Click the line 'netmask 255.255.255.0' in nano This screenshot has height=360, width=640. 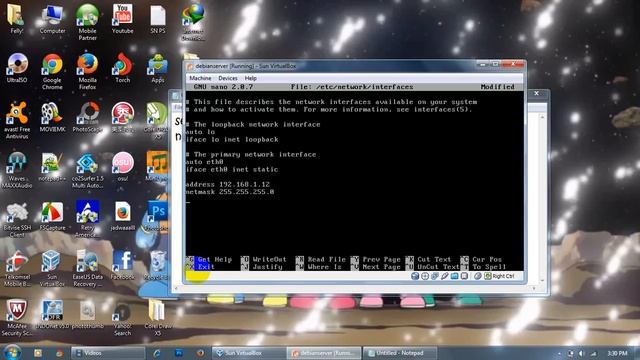[x=230, y=192]
